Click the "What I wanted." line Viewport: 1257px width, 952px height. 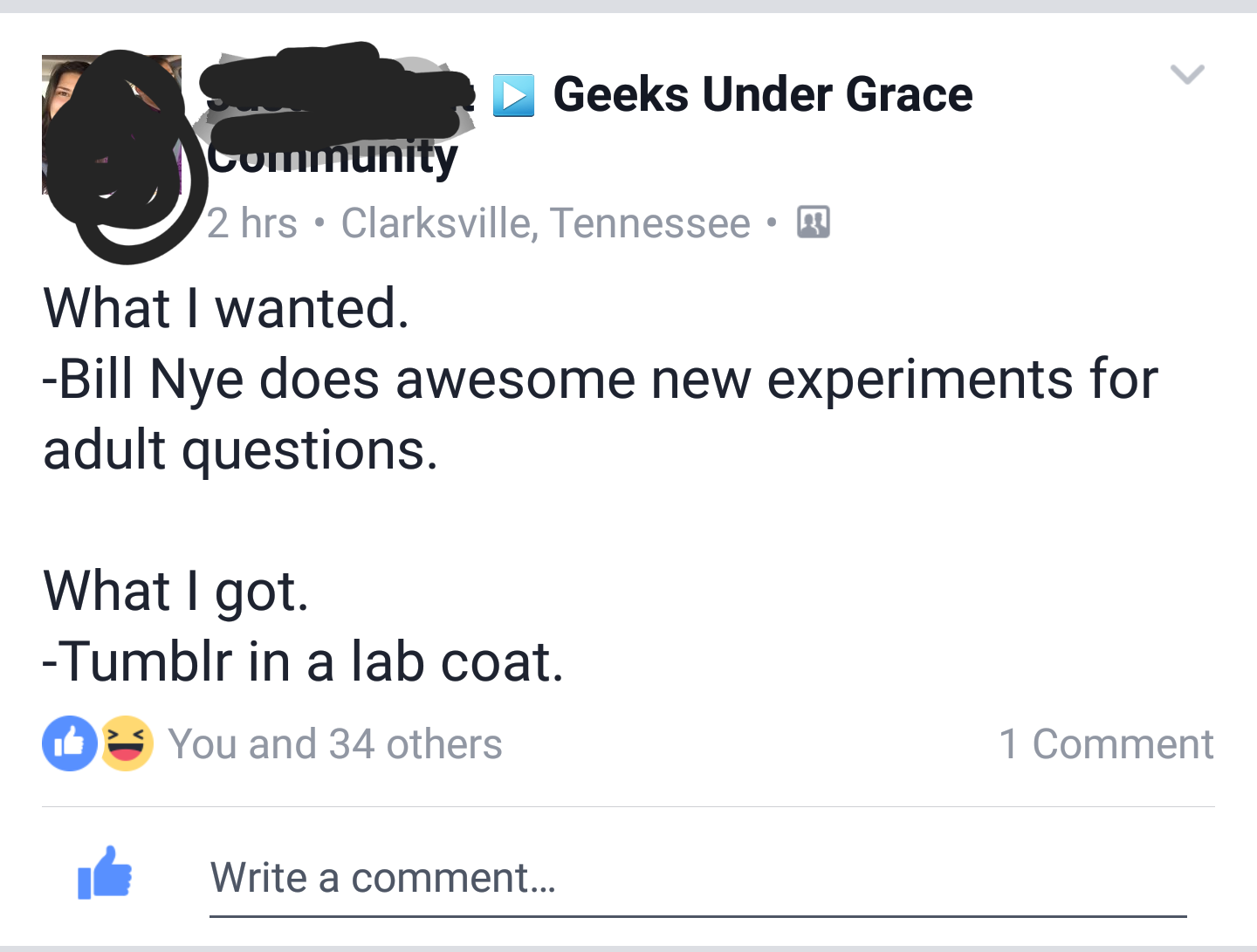(x=226, y=308)
